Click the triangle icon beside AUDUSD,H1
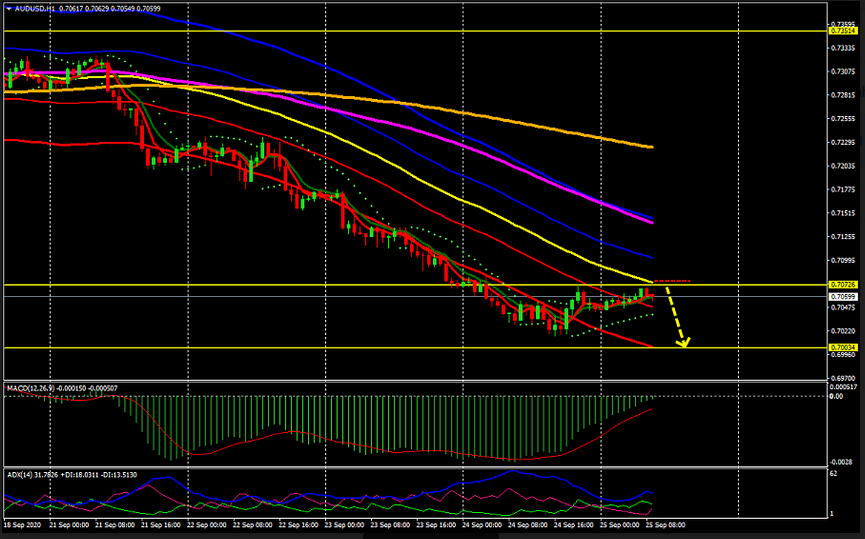This screenshot has height=539, width=865. coord(9,8)
